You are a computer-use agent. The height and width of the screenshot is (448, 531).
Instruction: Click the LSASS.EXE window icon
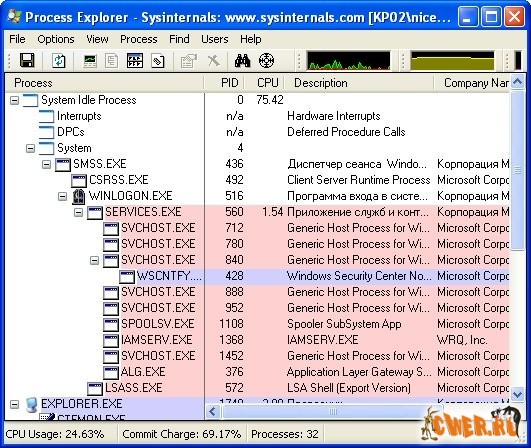click(x=95, y=388)
